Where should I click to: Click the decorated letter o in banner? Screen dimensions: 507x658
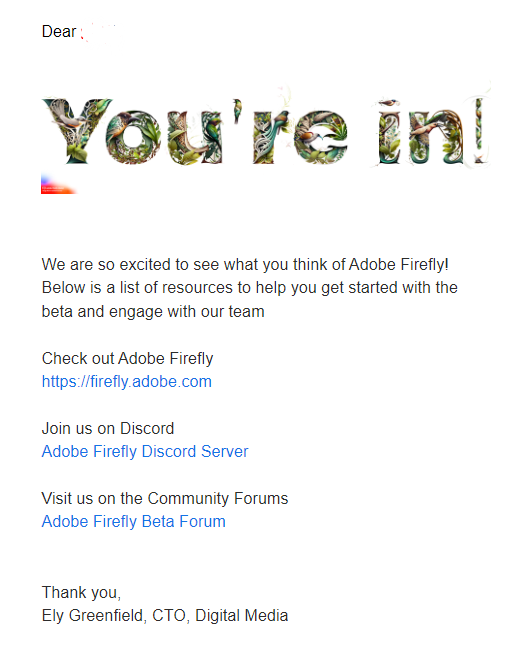pyautogui.click(x=133, y=137)
